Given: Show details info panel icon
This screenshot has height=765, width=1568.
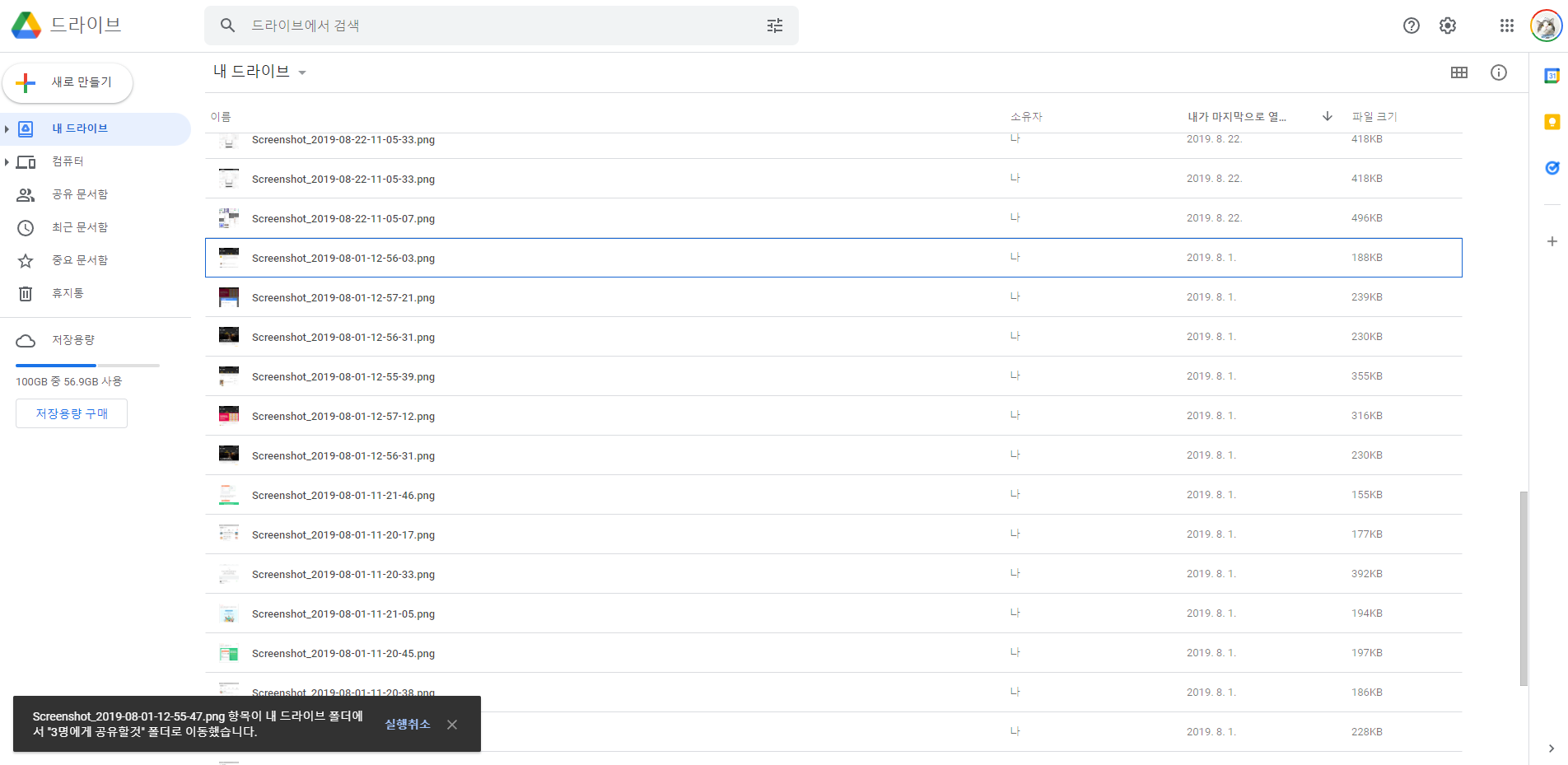Looking at the screenshot, I should coord(1499,72).
